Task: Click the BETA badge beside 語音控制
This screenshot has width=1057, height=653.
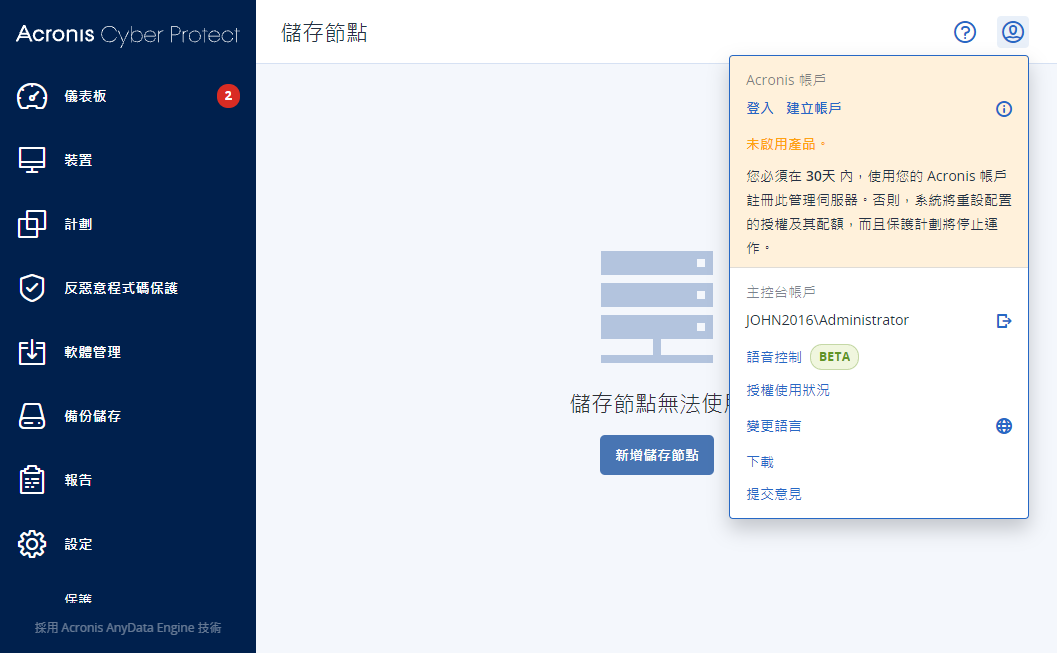Action: coord(834,357)
